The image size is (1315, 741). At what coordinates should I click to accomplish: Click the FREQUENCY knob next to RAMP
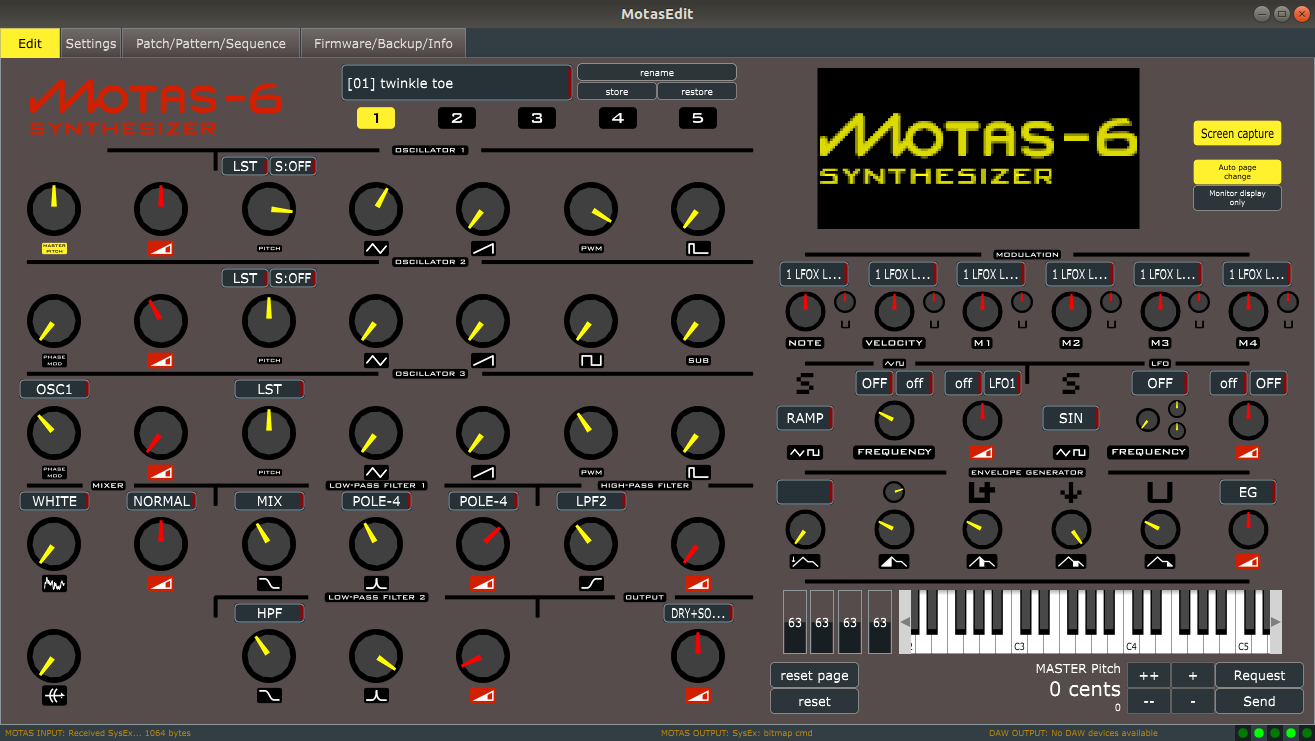coord(894,420)
